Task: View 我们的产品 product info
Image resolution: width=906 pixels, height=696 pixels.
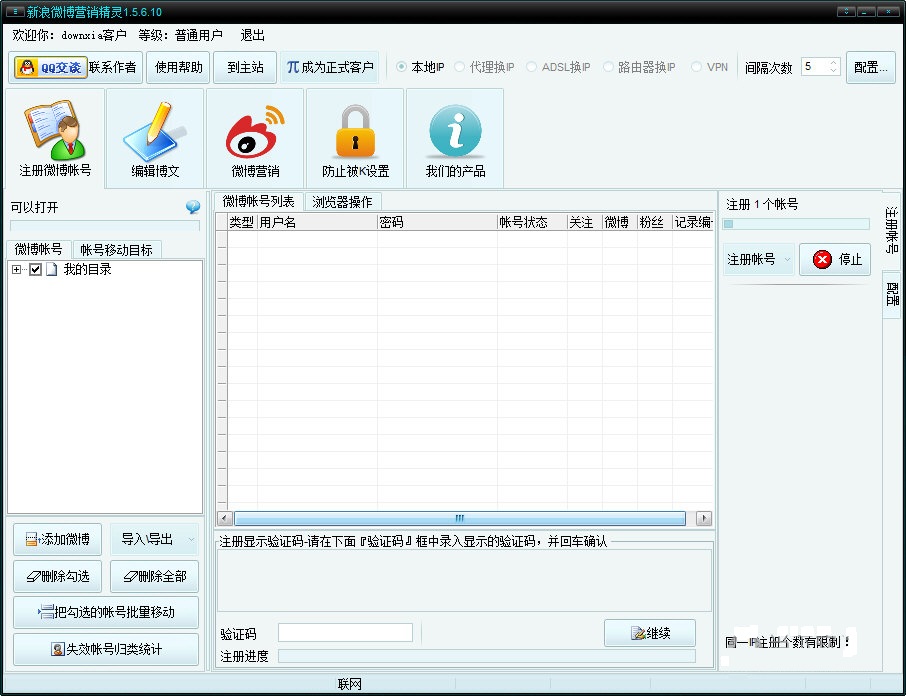Action: 454,138
